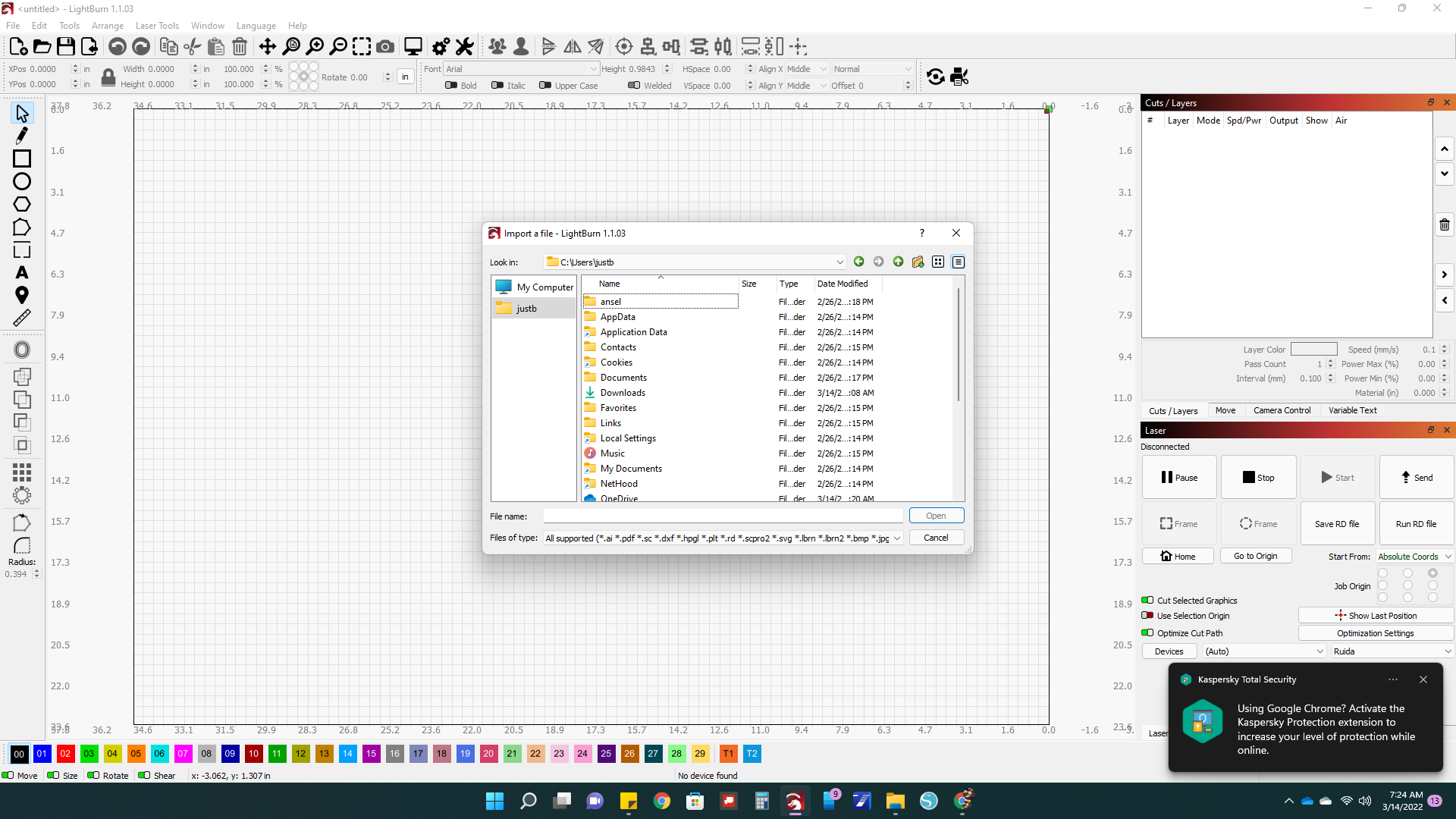Switch to the Move tab
The height and width of the screenshot is (819, 1456).
(1225, 410)
